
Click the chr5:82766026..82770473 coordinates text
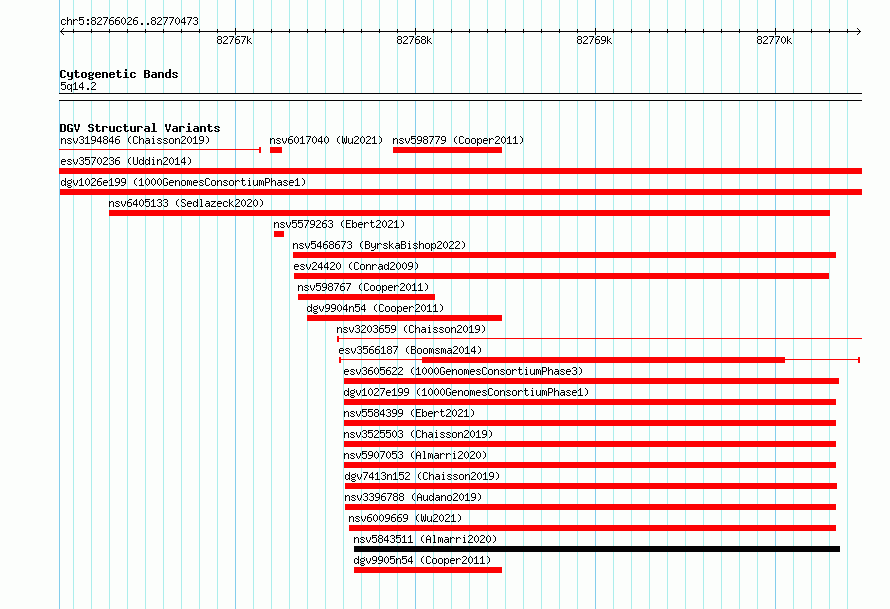coord(129,22)
